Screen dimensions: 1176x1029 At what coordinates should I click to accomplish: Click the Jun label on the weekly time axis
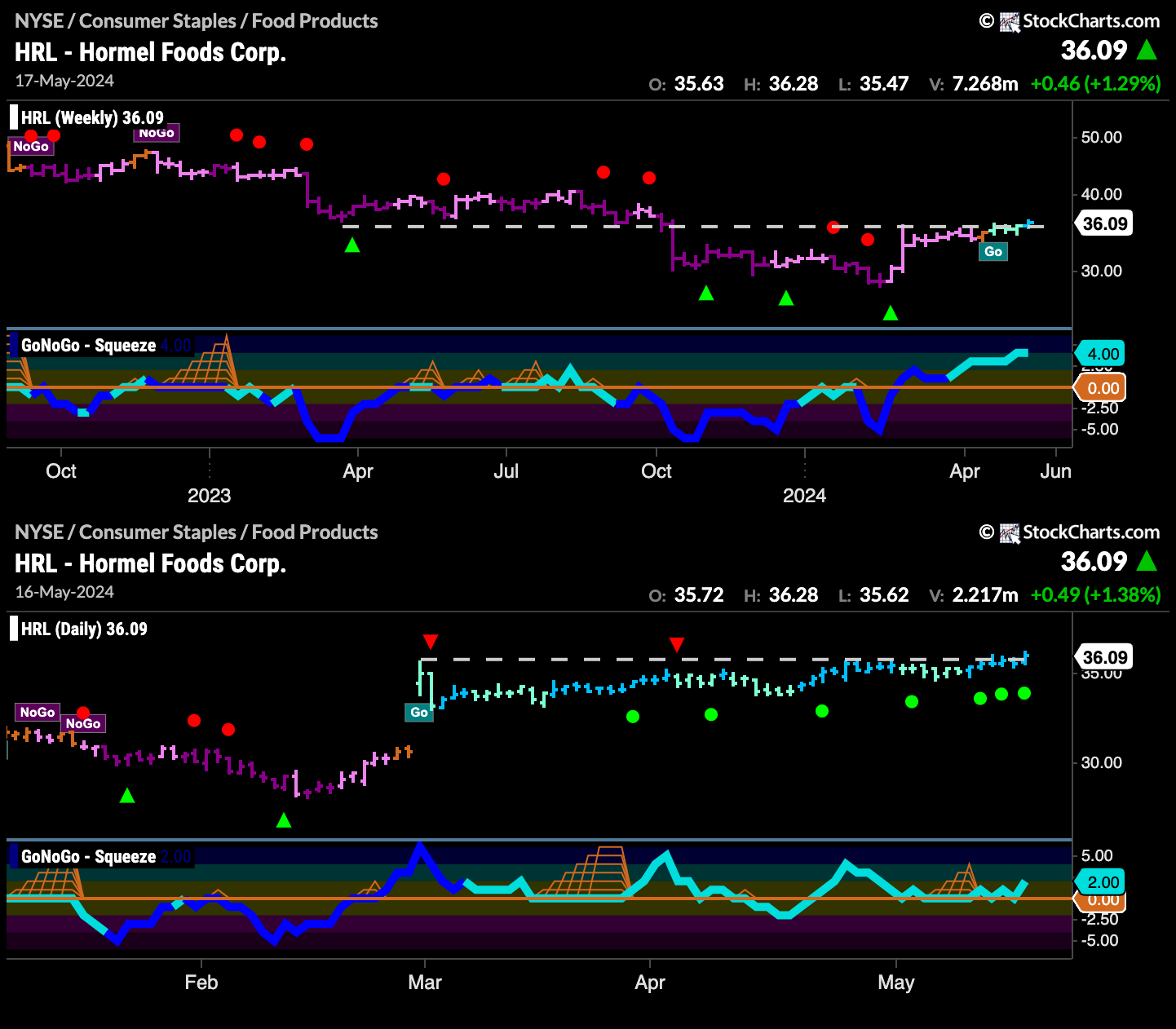(x=1056, y=471)
